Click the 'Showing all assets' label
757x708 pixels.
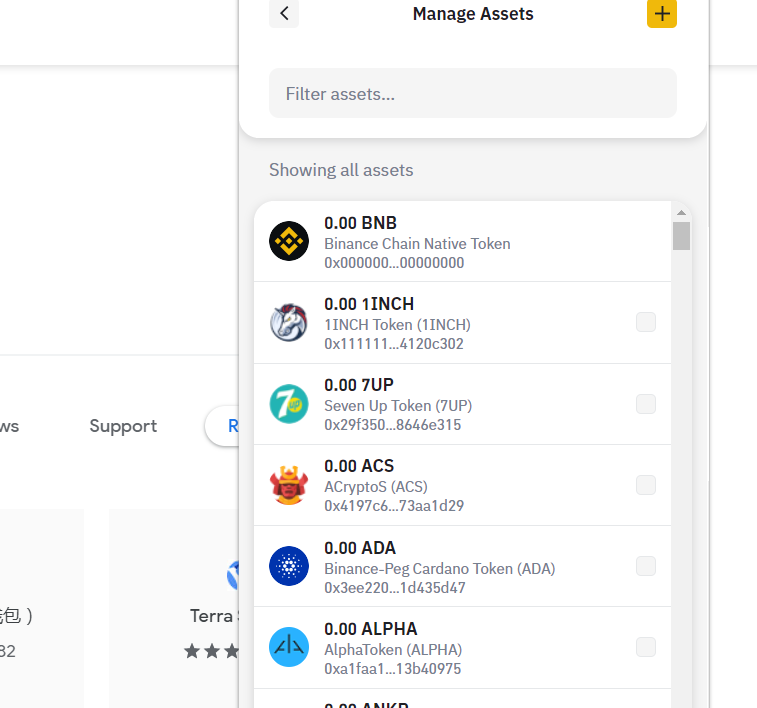point(341,170)
